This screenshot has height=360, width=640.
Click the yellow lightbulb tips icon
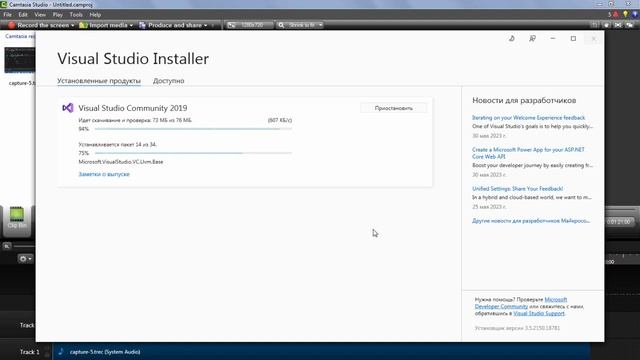pos(625,15)
